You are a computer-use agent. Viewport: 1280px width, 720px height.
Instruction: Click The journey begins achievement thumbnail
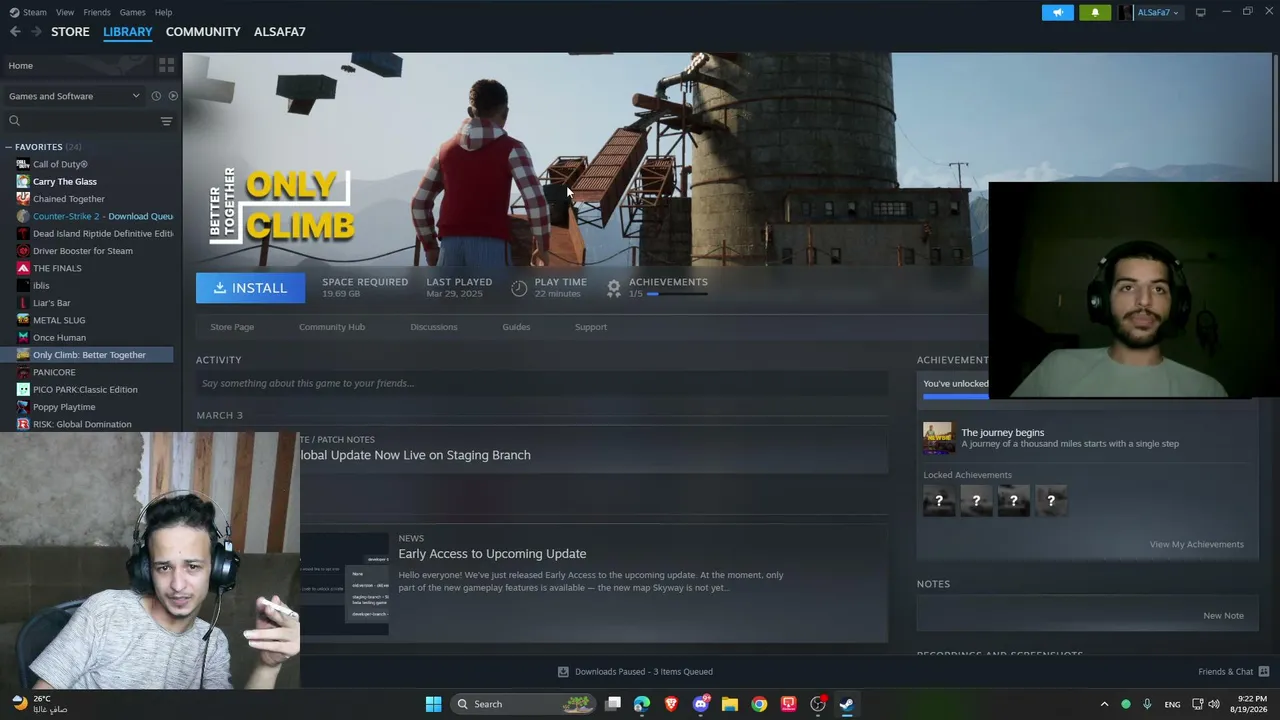click(938, 438)
